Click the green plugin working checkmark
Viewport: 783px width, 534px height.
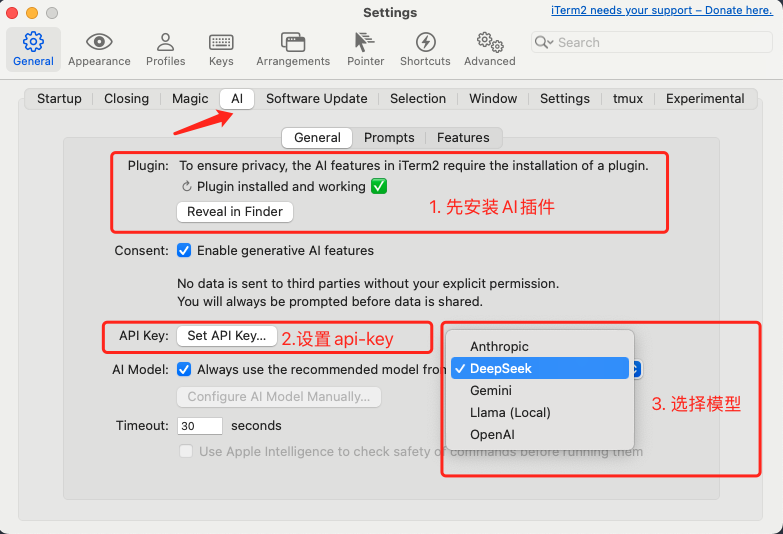(x=379, y=186)
